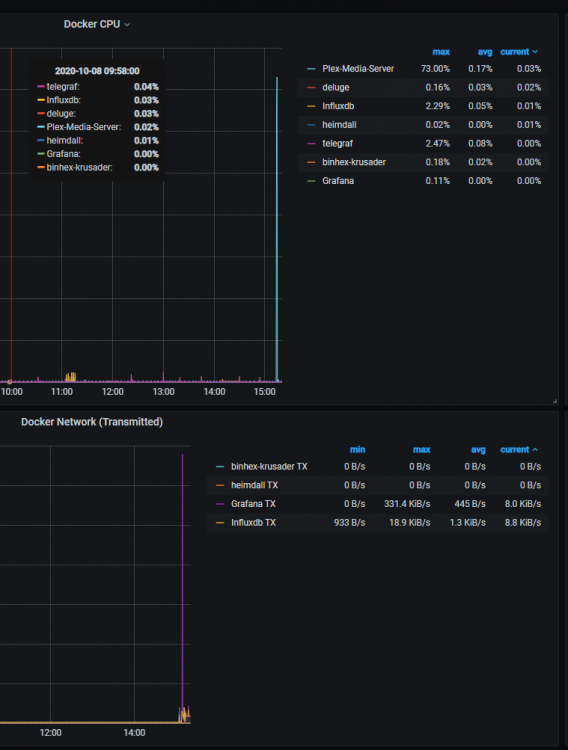The height and width of the screenshot is (750, 568).
Task: Toggle heimdall TX series
Action: click(254, 485)
